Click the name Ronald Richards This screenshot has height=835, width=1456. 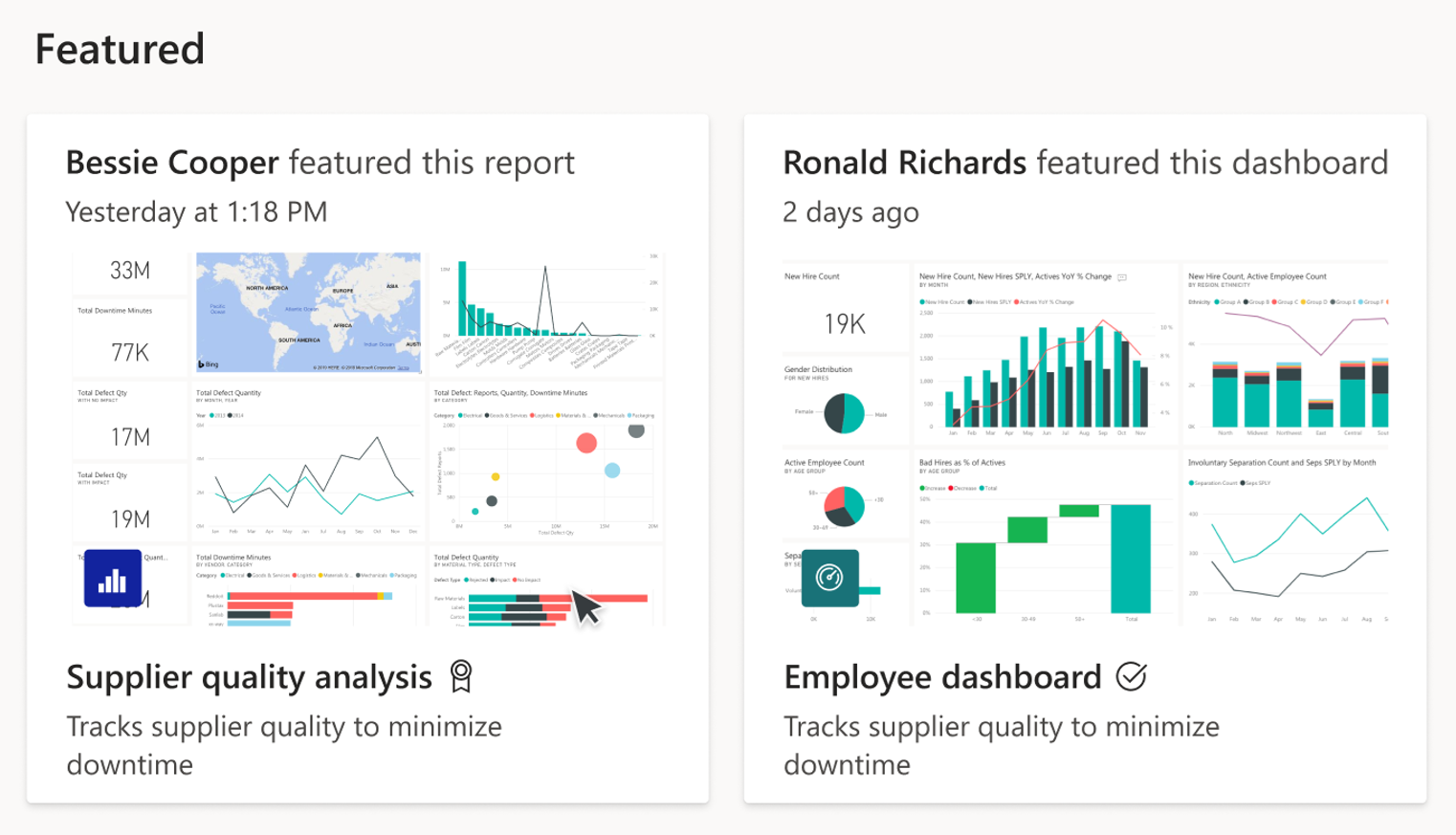point(905,163)
